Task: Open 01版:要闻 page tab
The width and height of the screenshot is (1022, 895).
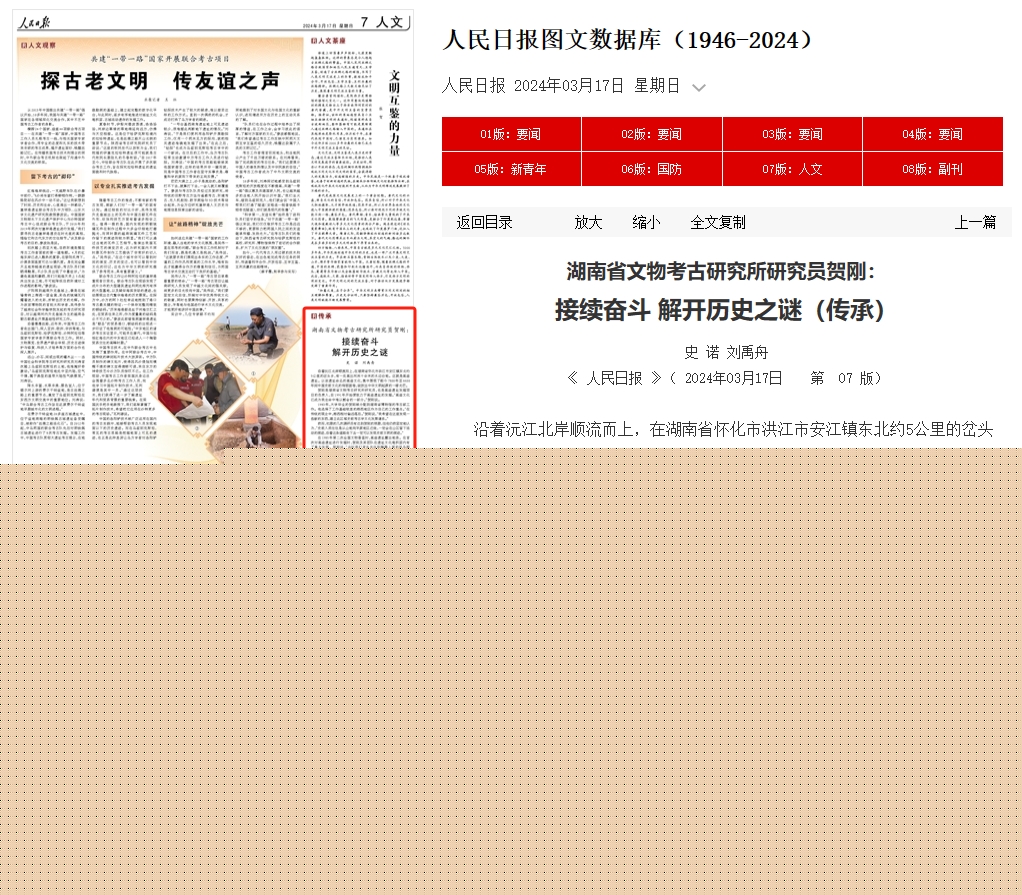Action: [x=511, y=134]
